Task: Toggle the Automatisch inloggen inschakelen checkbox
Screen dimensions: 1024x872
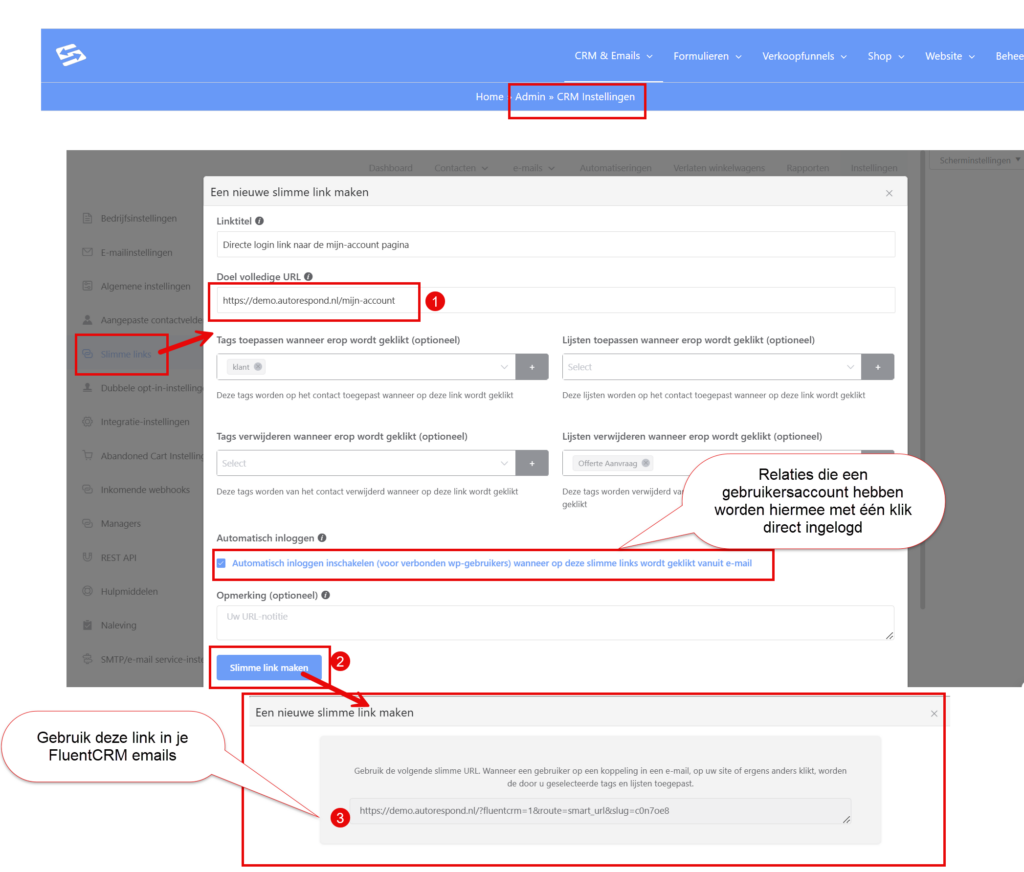Action: point(221,563)
